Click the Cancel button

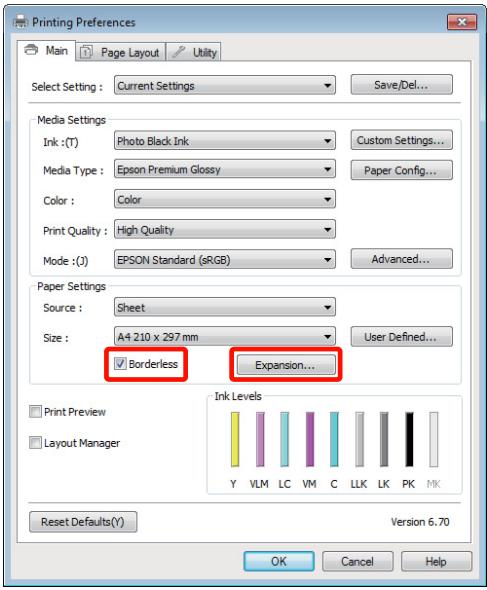click(x=357, y=561)
